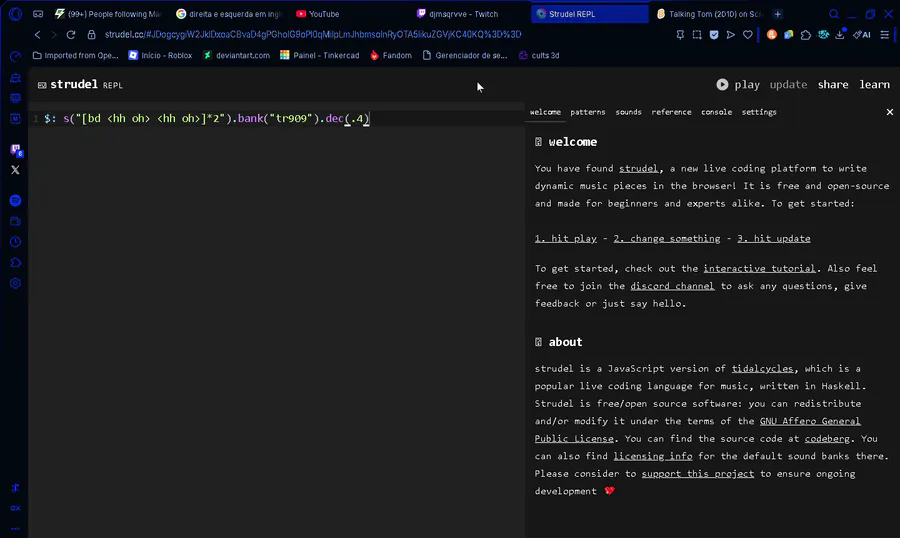
Task: Open Spotify player in the sidebar
Action: click(x=15, y=200)
